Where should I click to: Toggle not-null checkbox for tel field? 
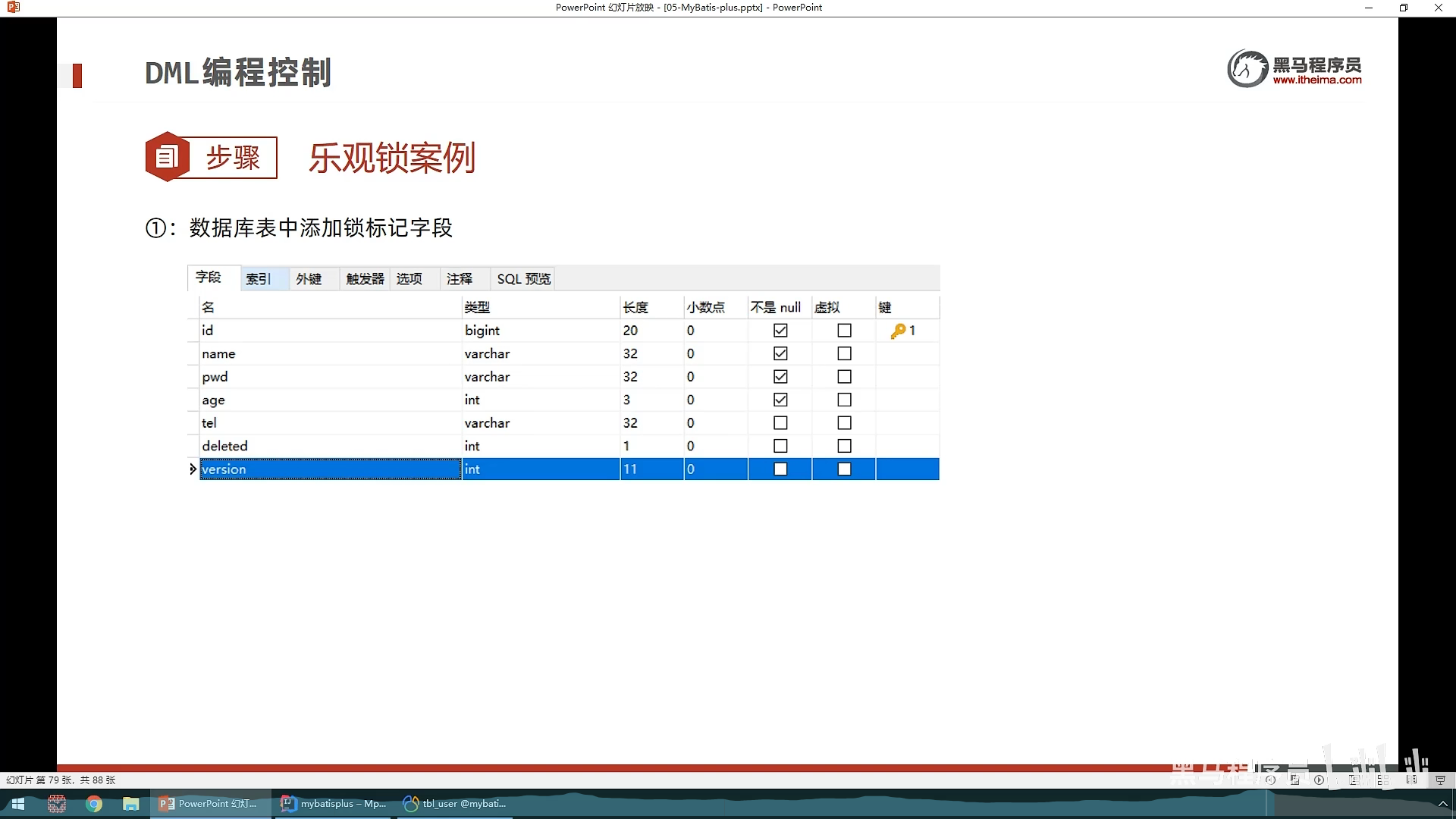pyautogui.click(x=780, y=423)
